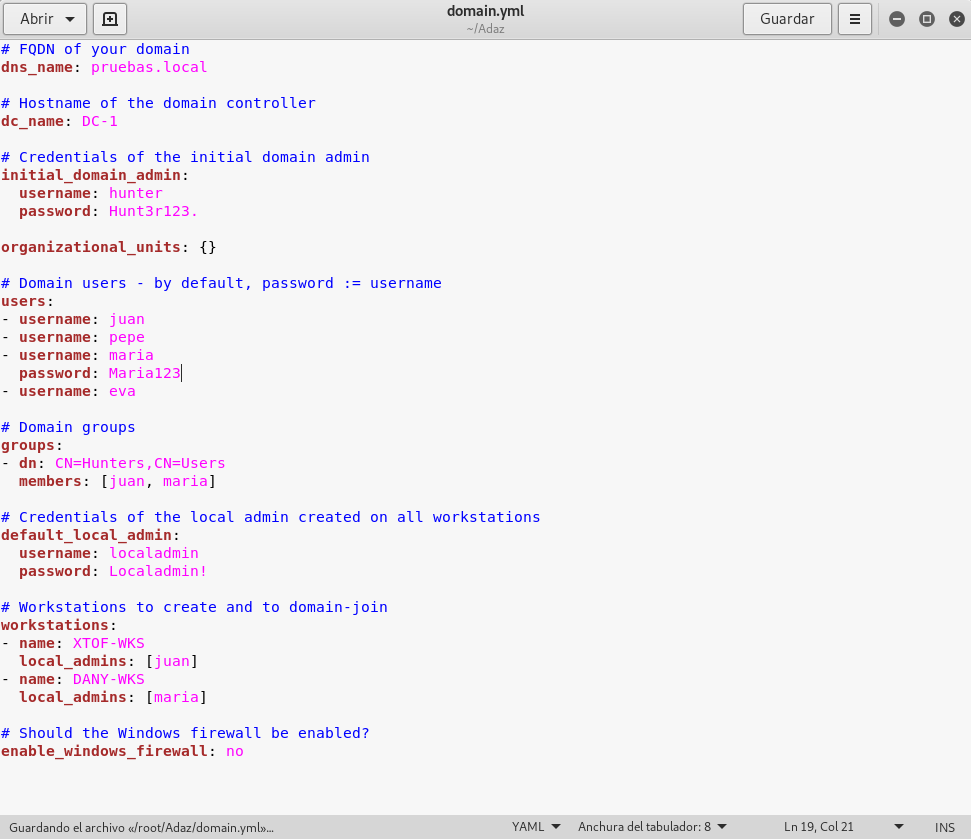Click the domain.yml window title
The width and height of the screenshot is (971, 839).
point(486,12)
